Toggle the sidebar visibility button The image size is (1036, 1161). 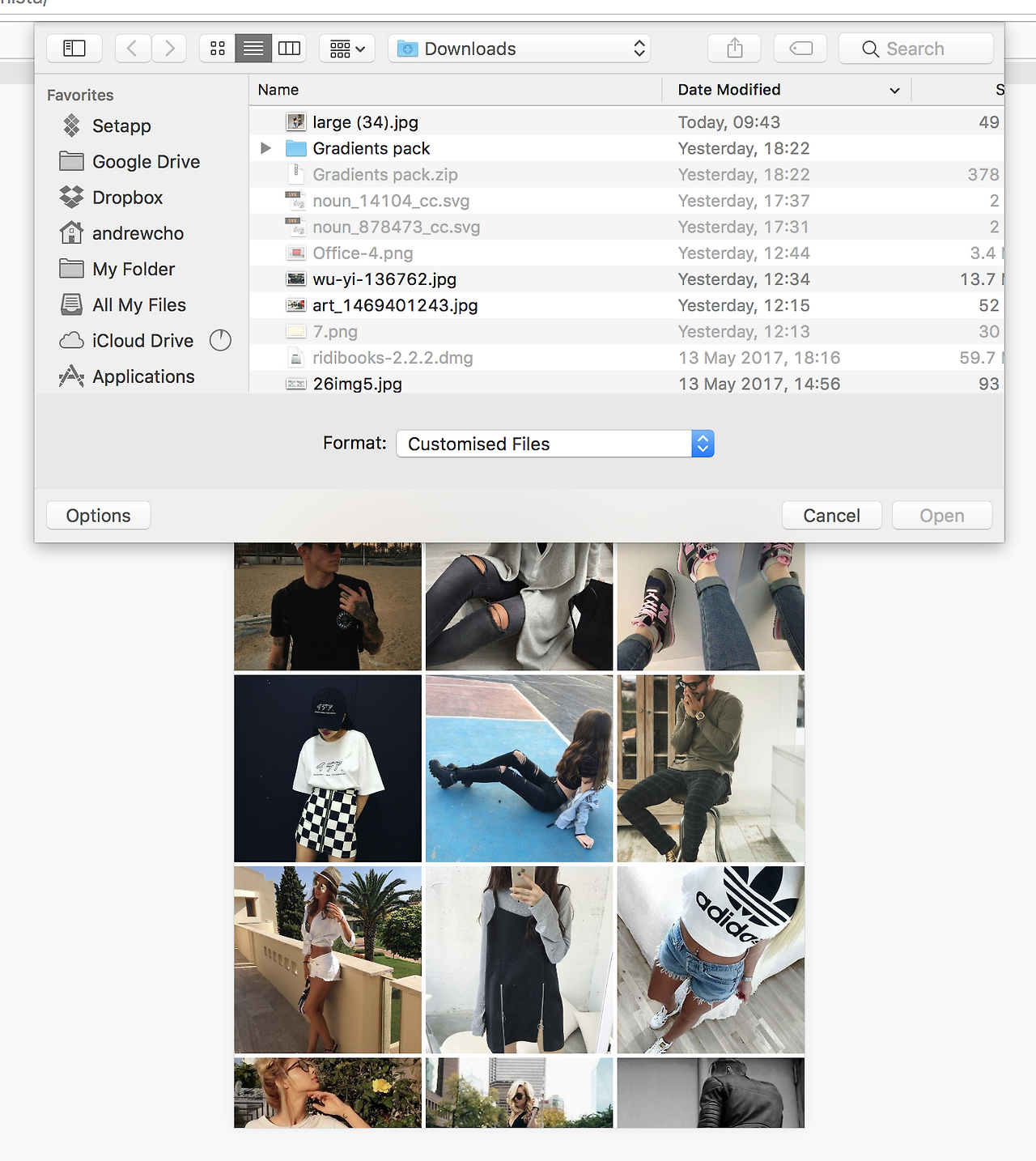(74, 49)
